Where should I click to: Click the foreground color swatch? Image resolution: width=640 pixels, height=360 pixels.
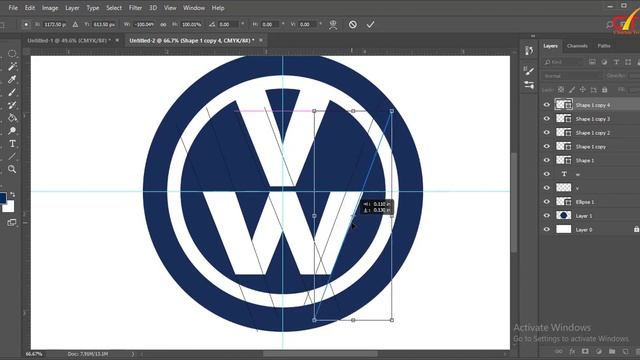[3, 198]
